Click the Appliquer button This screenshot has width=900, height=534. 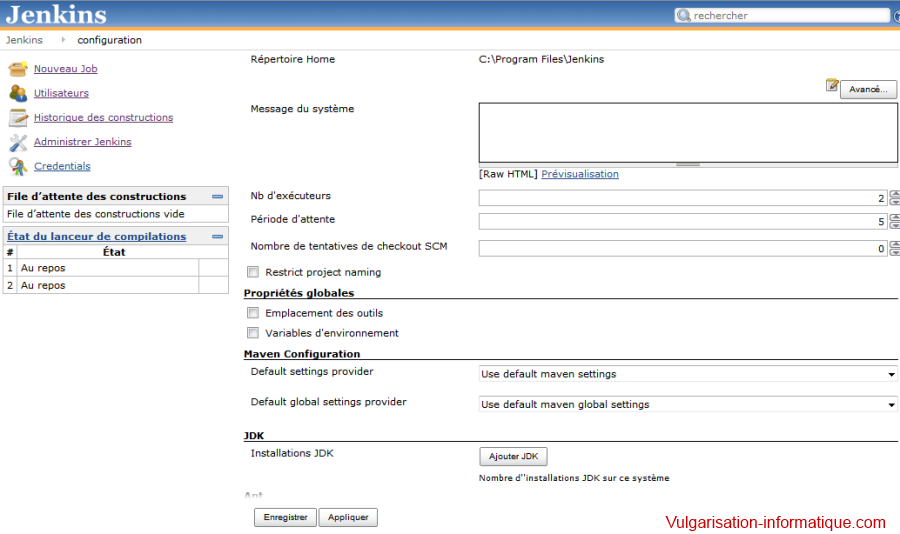[x=348, y=517]
